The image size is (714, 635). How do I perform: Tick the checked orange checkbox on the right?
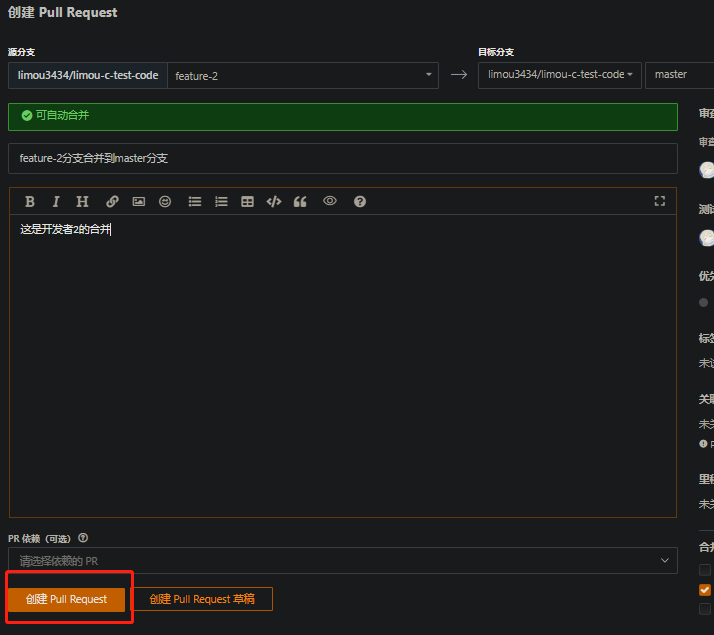705,589
